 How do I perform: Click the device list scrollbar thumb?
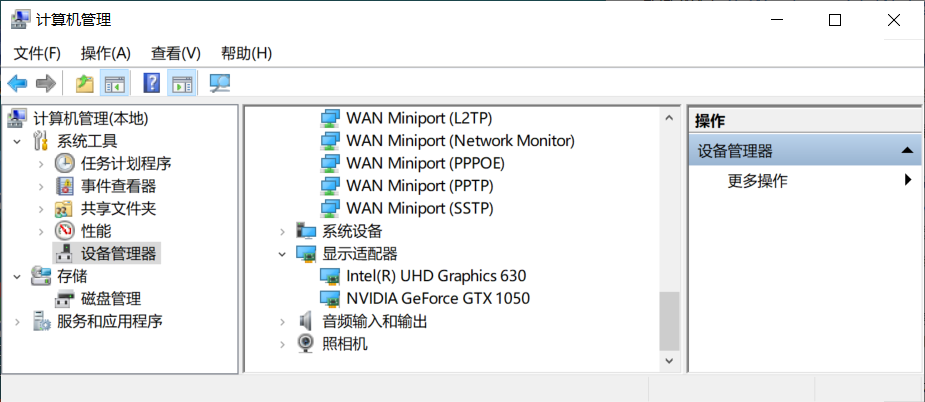pos(669,322)
